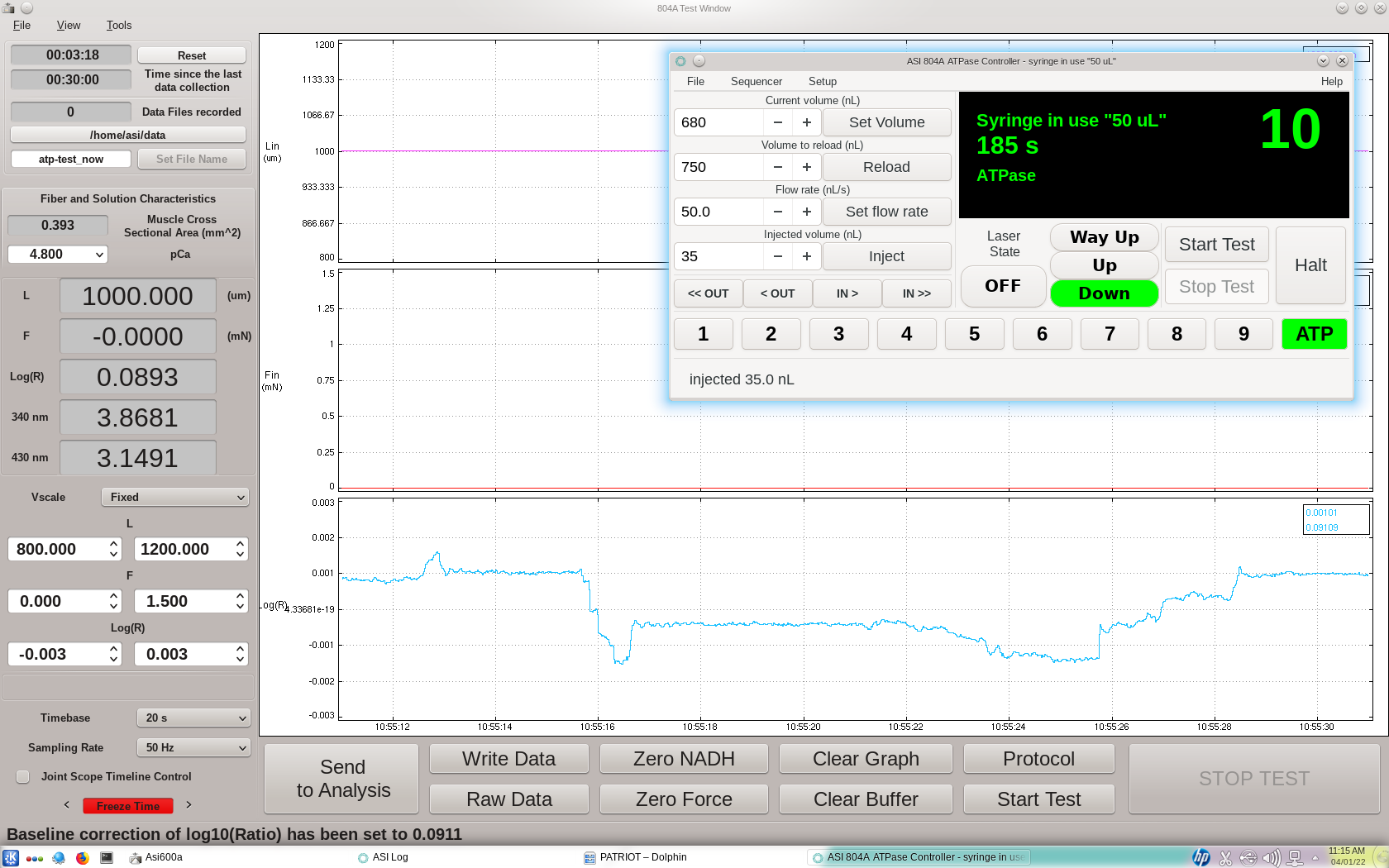Click the Send to Analysis button
1389x868 pixels.
343,779
